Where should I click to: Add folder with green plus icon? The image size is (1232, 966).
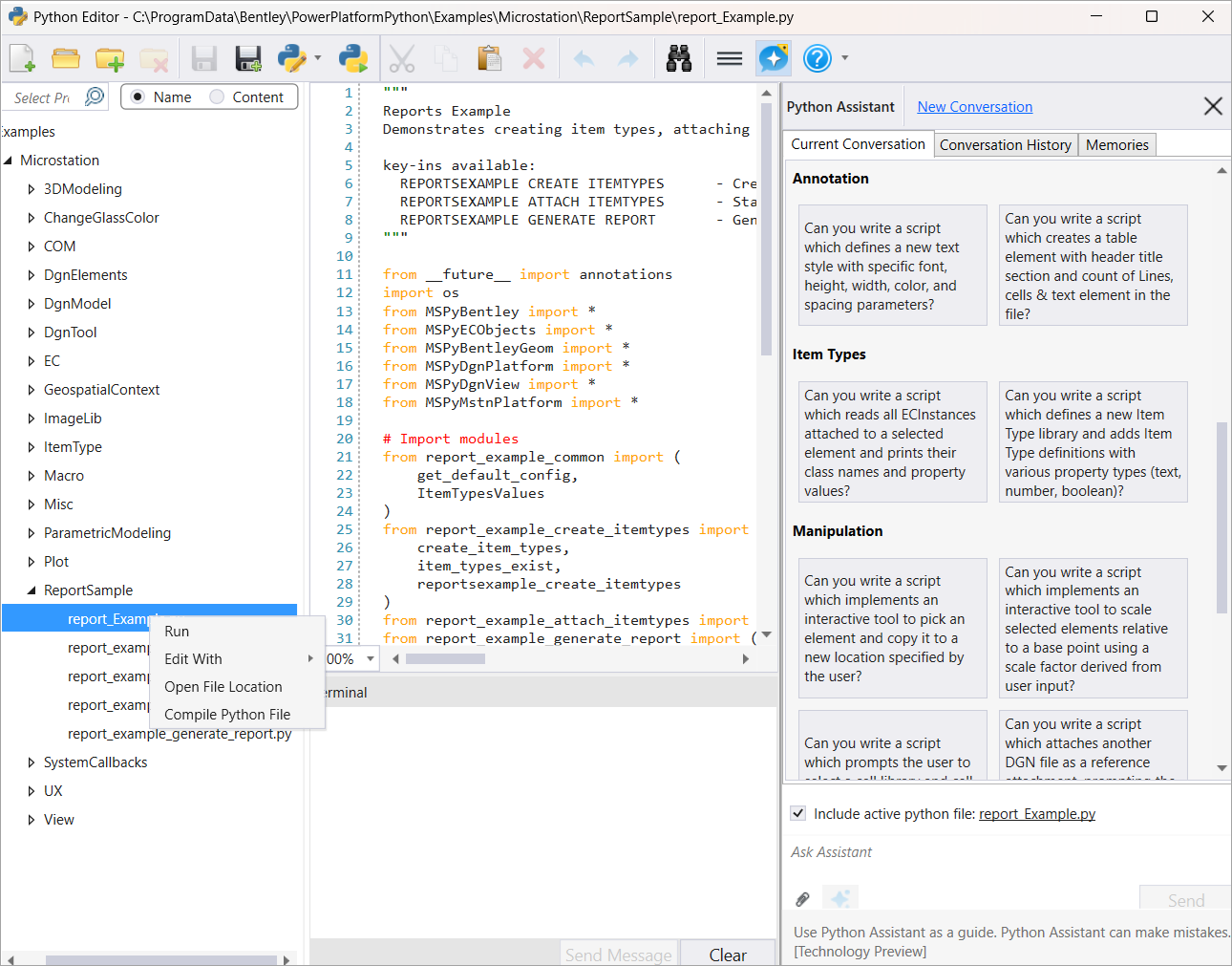click(110, 58)
